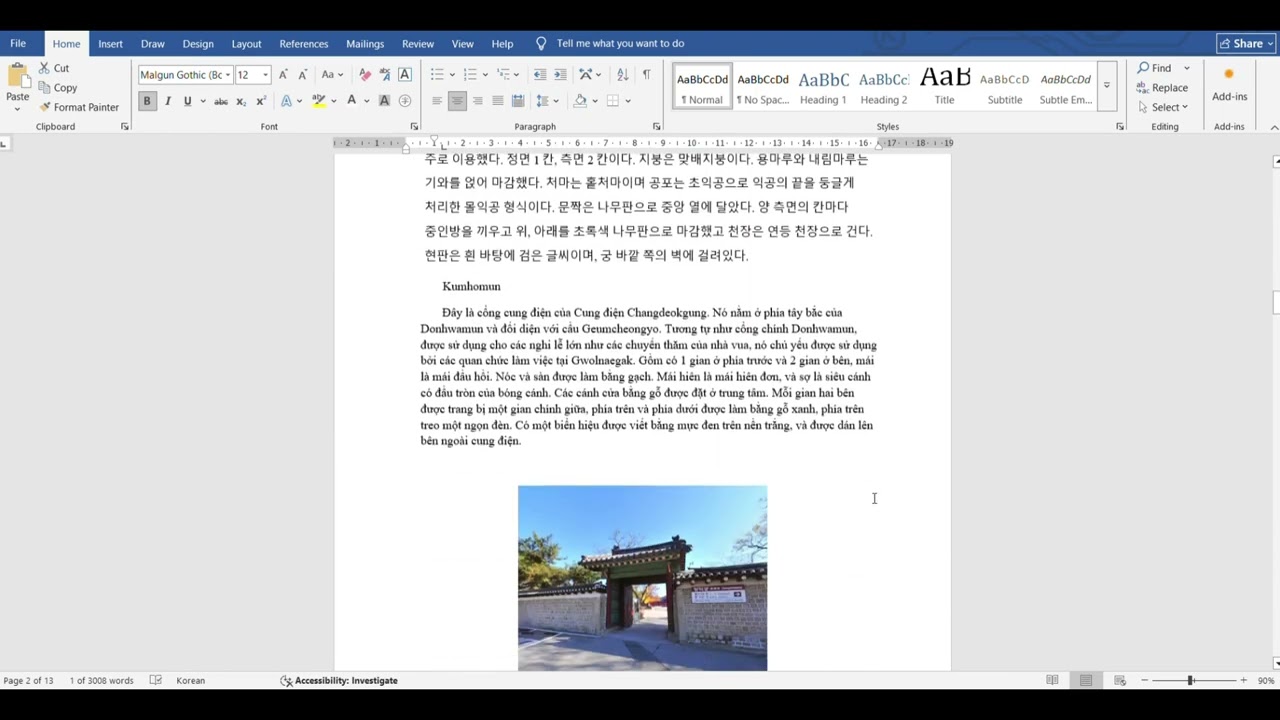Toggle center alignment for paragraph

click(457, 101)
